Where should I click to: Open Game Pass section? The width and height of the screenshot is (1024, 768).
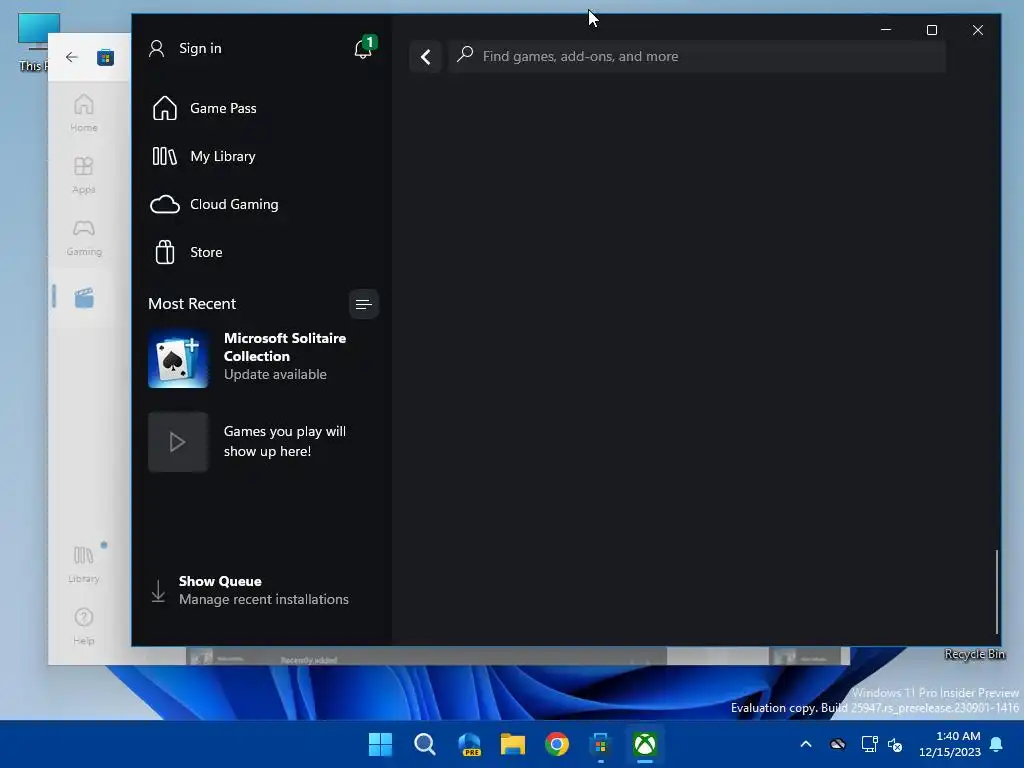pyautogui.click(x=204, y=108)
